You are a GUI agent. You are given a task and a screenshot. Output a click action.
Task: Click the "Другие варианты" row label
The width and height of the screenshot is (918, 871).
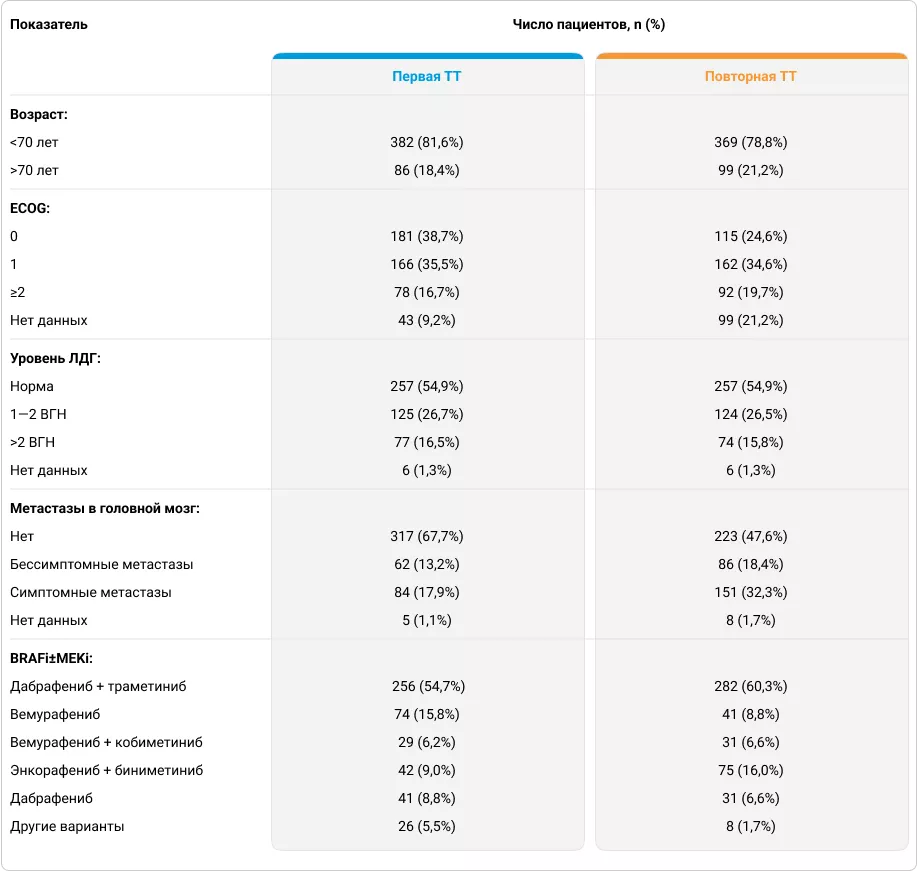coord(67,826)
